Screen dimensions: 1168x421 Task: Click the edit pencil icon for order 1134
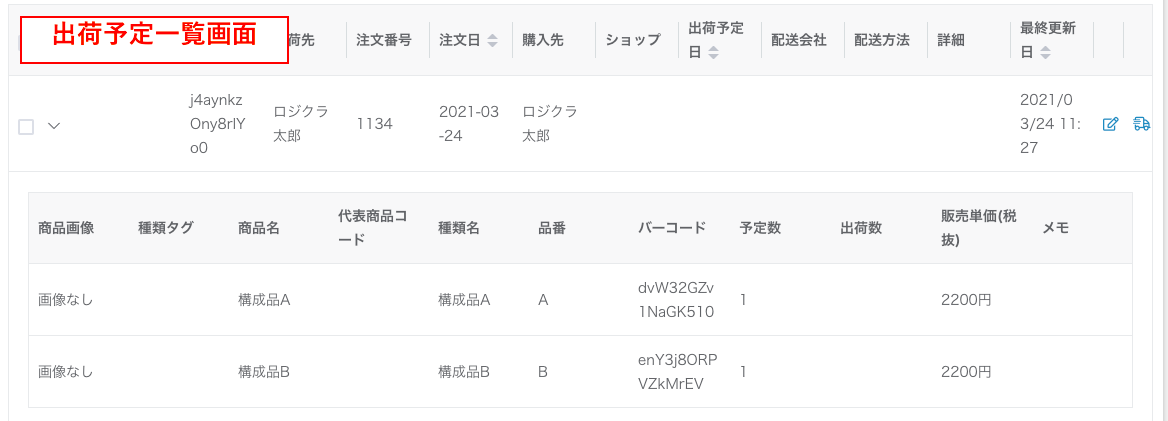pyautogui.click(x=1110, y=124)
